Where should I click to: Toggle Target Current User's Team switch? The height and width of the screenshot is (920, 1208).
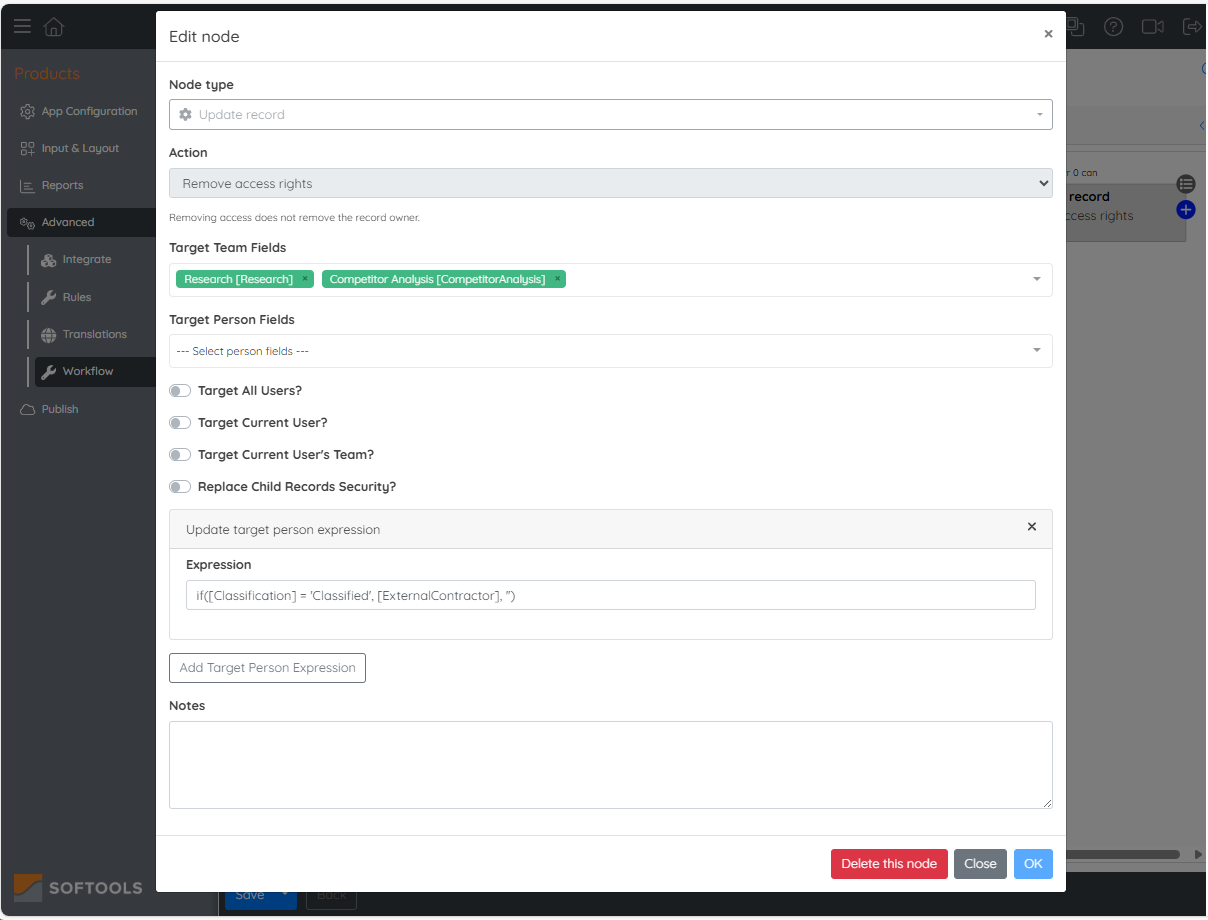pyautogui.click(x=180, y=455)
